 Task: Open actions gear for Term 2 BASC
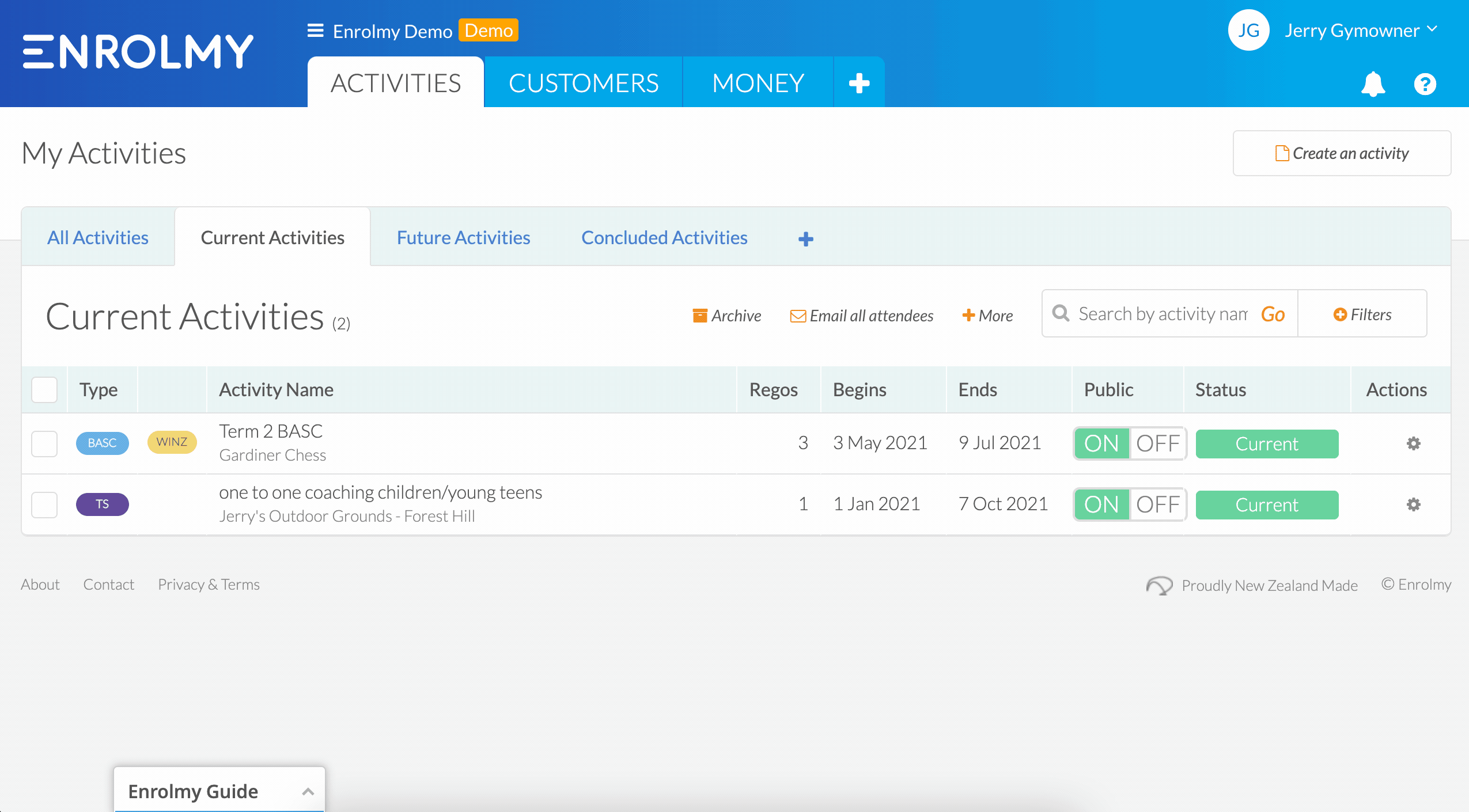(1413, 443)
